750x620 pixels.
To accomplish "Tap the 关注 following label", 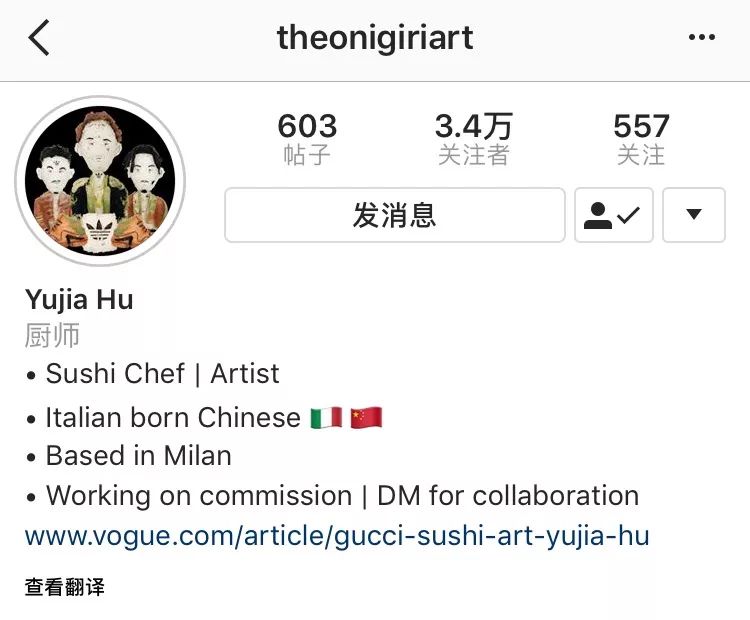I will coord(641,155).
